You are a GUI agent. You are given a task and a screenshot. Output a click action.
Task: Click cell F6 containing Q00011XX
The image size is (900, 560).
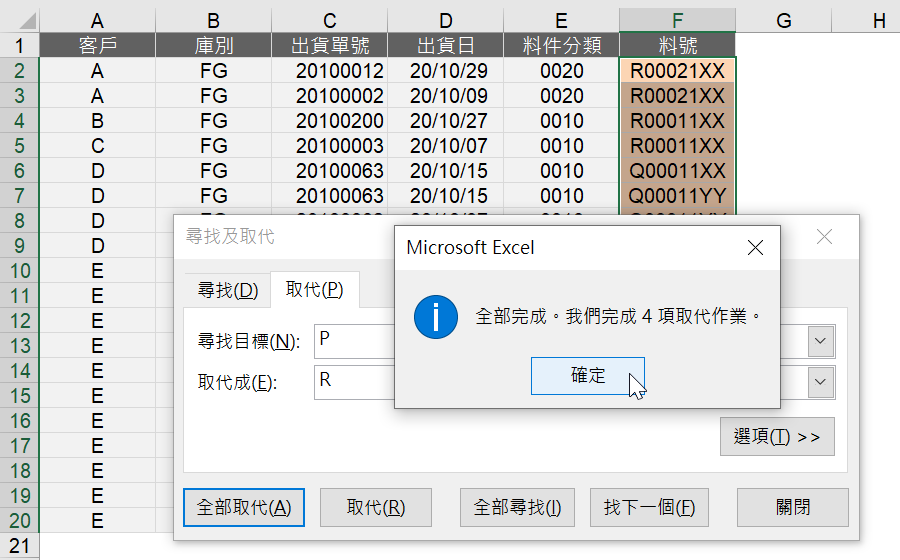click(x=677, y=170)
